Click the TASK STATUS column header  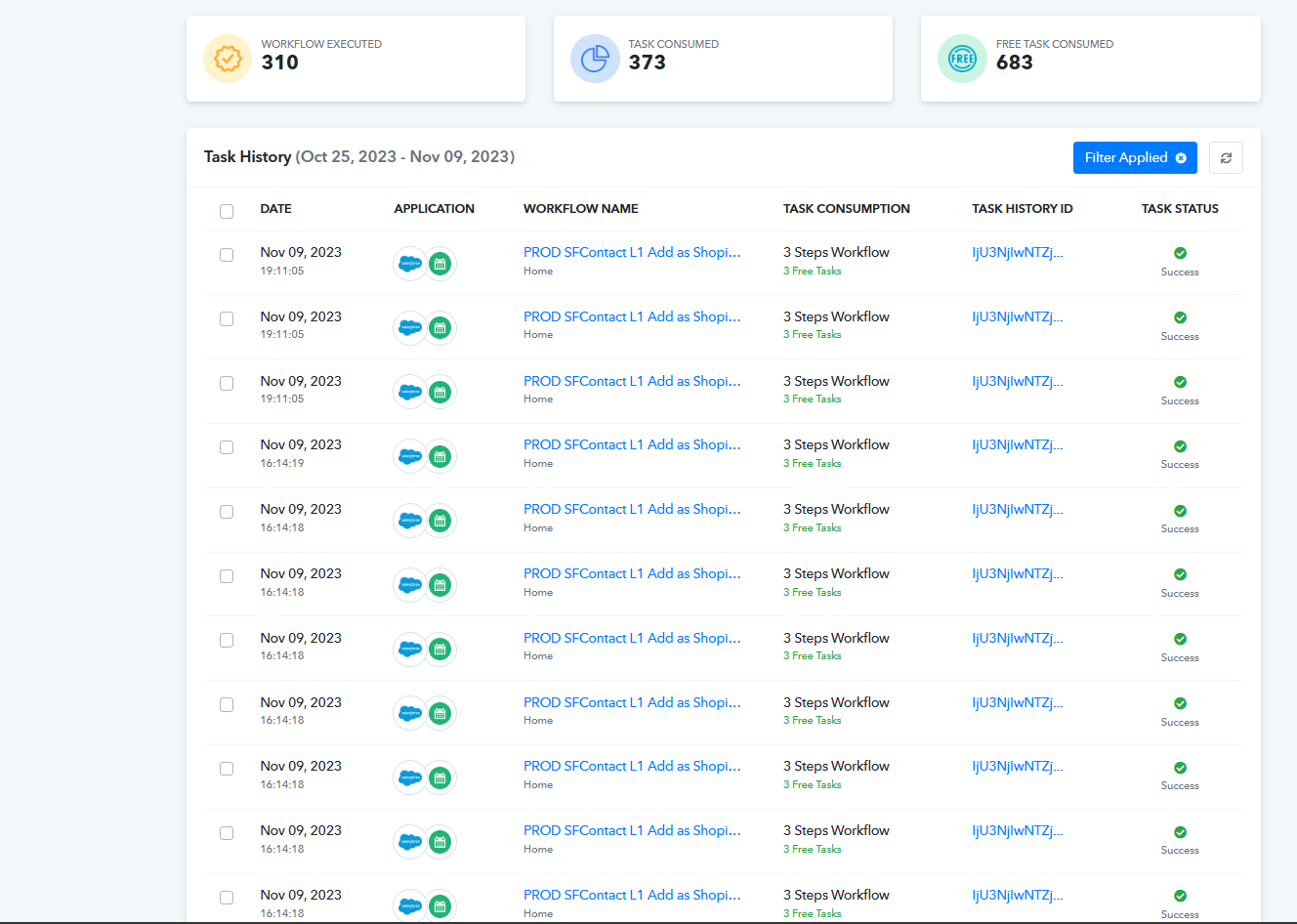pyautogui.click(x=1180, y=209)
